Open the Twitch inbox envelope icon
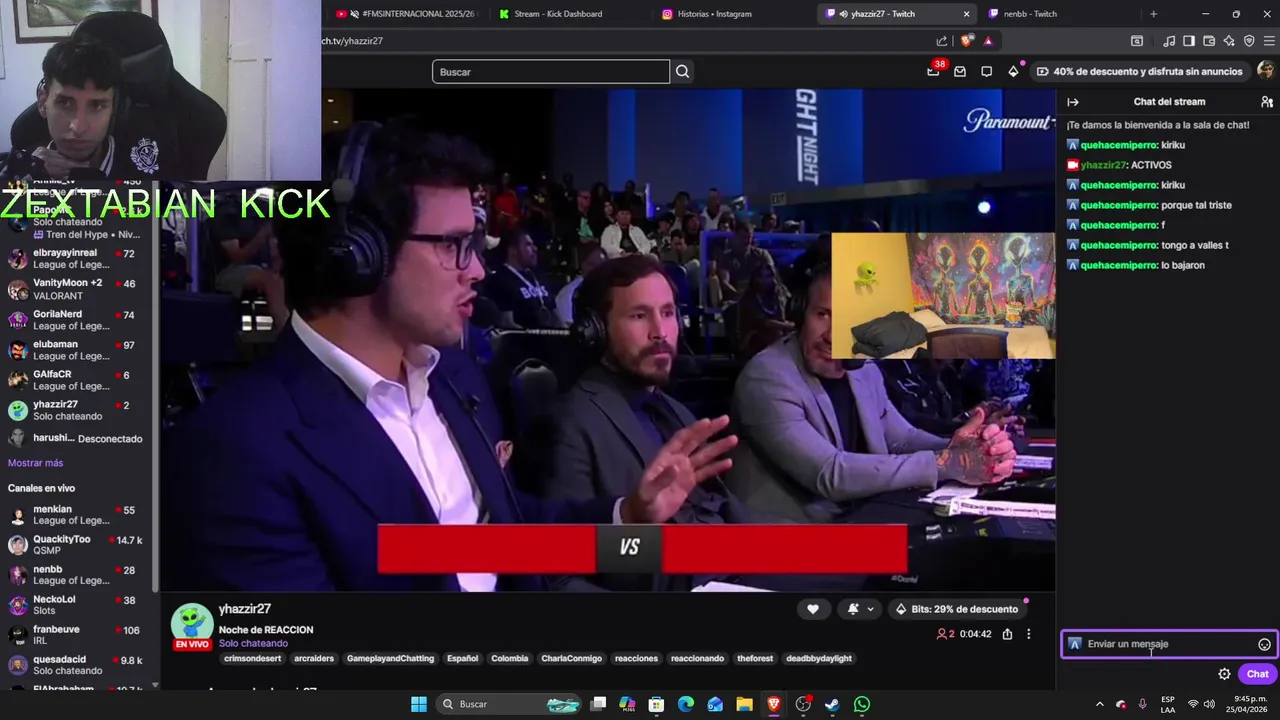 [960, 72]
